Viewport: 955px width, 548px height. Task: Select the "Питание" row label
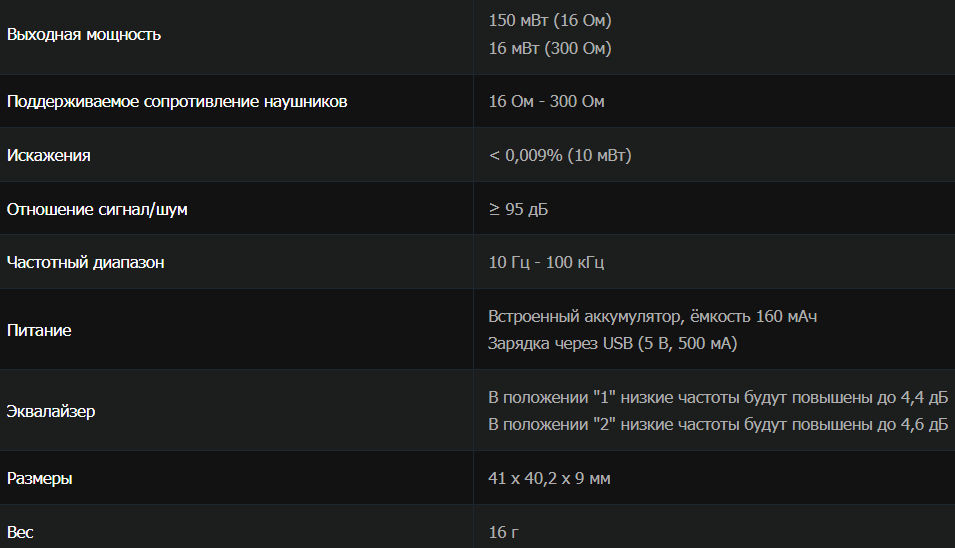coord(39,330)
